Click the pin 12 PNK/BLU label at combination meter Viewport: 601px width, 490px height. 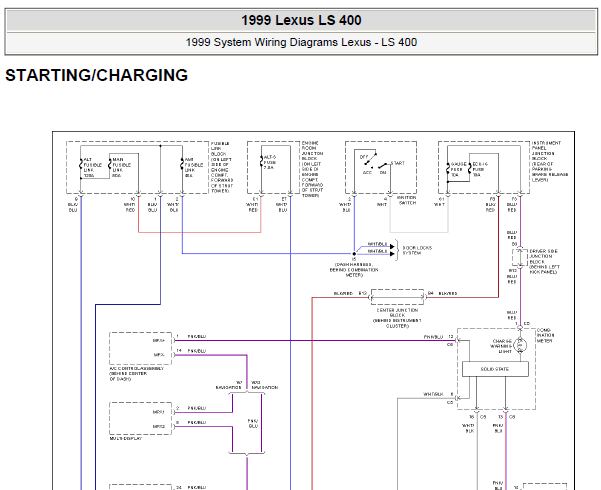tap(438, 337)
